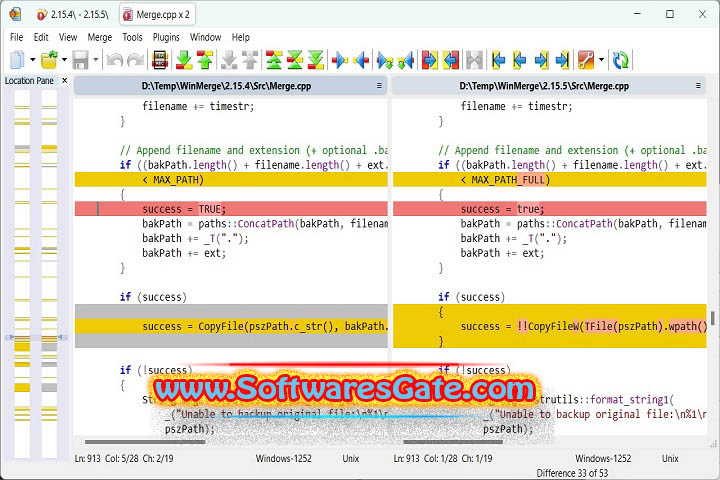Screen dimensions: 720x480
Task: Click the right pane file path header
Action: click(x=544, y=86)
